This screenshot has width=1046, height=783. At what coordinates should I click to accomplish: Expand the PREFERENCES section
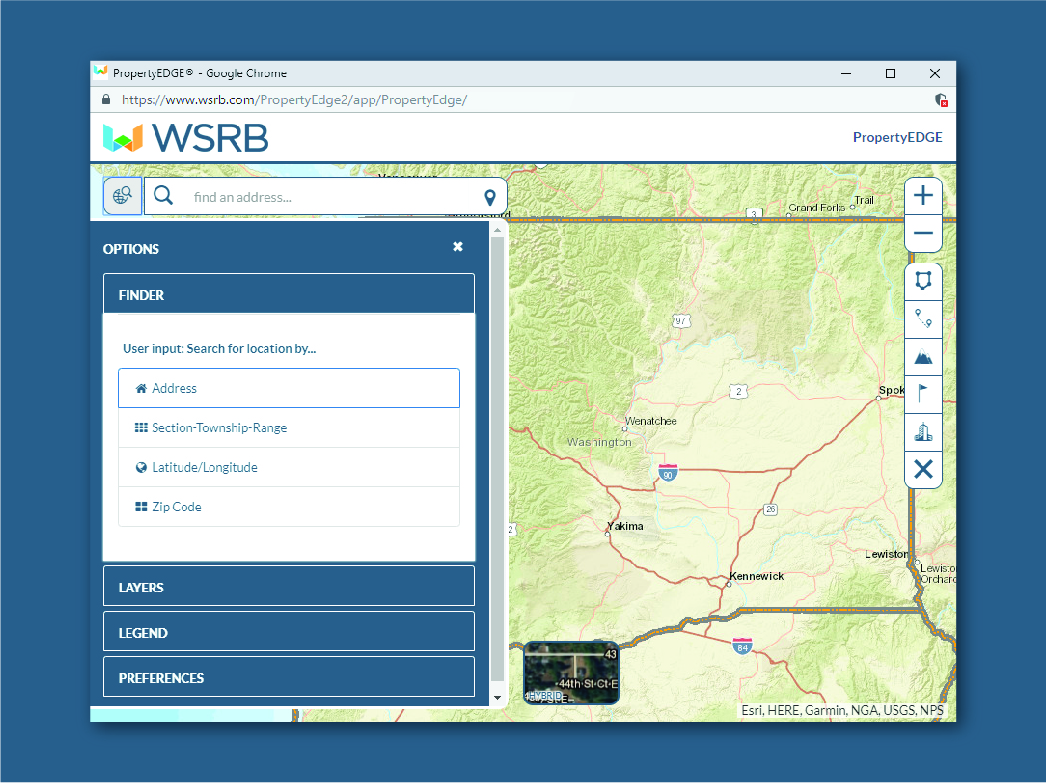[289, 676]
